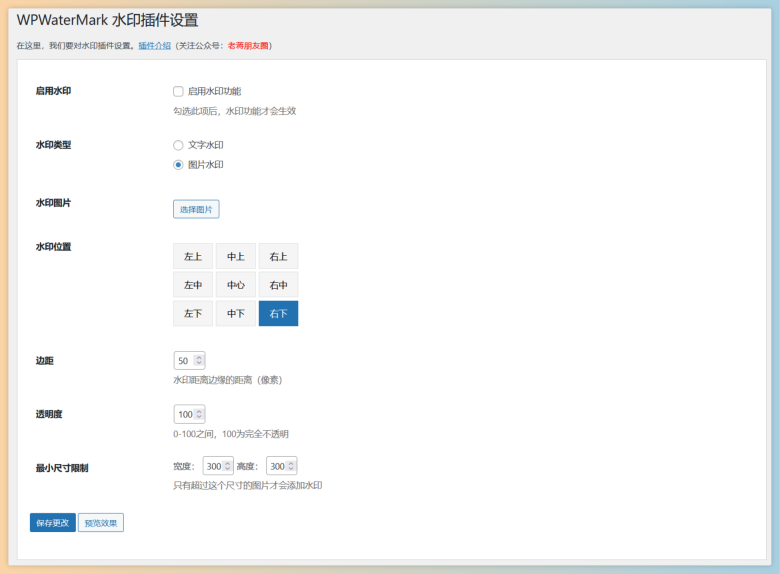The width and height of the screenshot is (780, 574).
Task: Click the 宽度 field spinner arrows
Action: tap(227, 466)
